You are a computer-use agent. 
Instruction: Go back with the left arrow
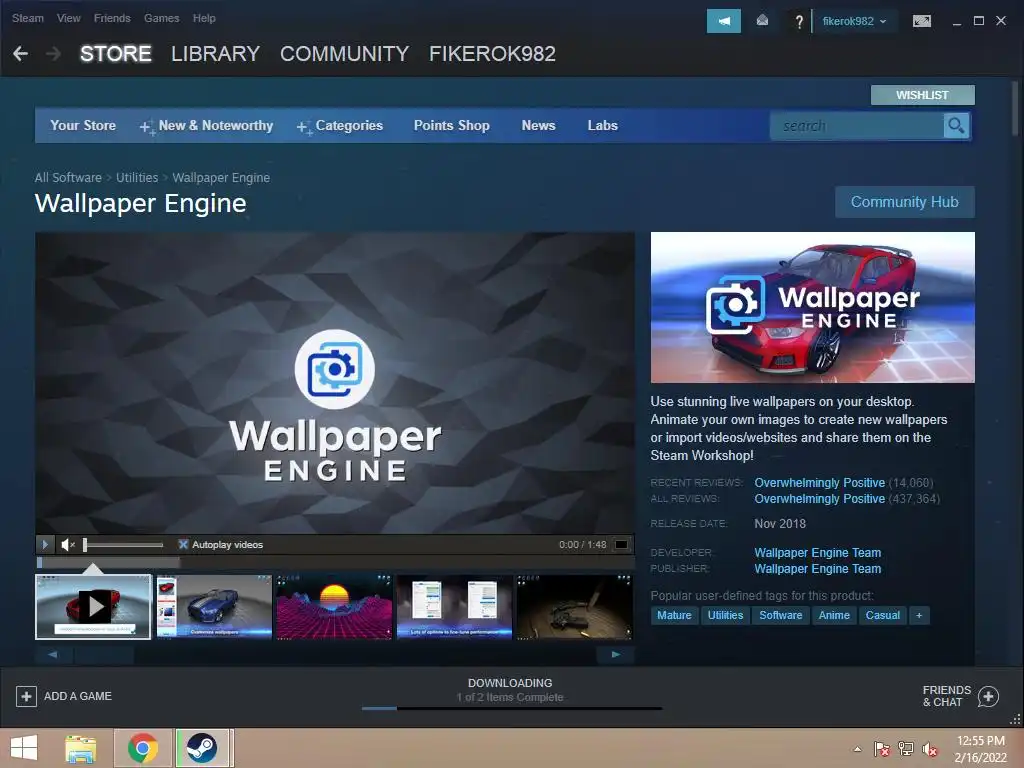(20, 54)
